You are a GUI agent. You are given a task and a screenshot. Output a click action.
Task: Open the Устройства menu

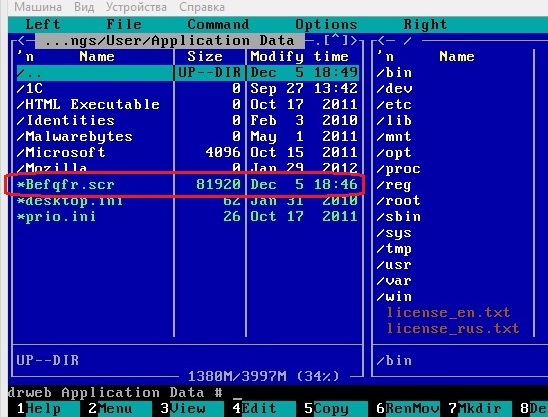click(x=136, y=7)
